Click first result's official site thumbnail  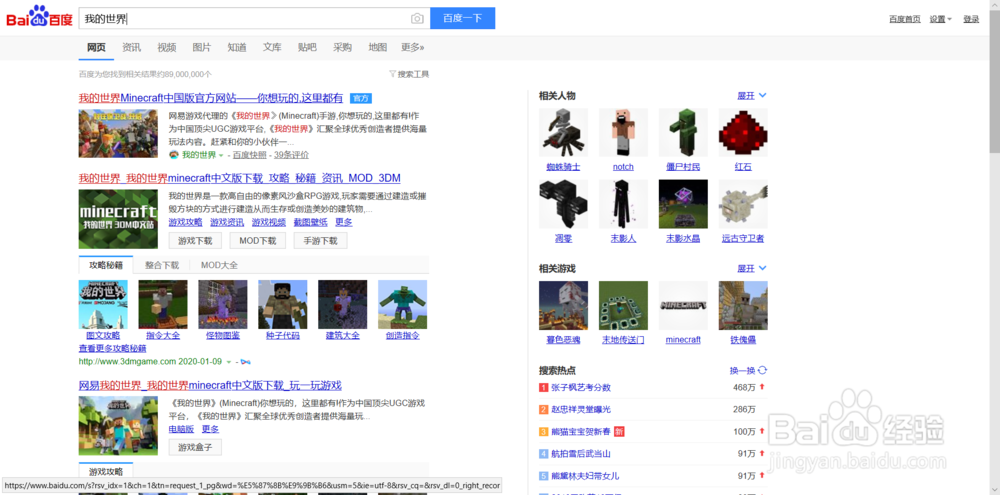point(118,133)
